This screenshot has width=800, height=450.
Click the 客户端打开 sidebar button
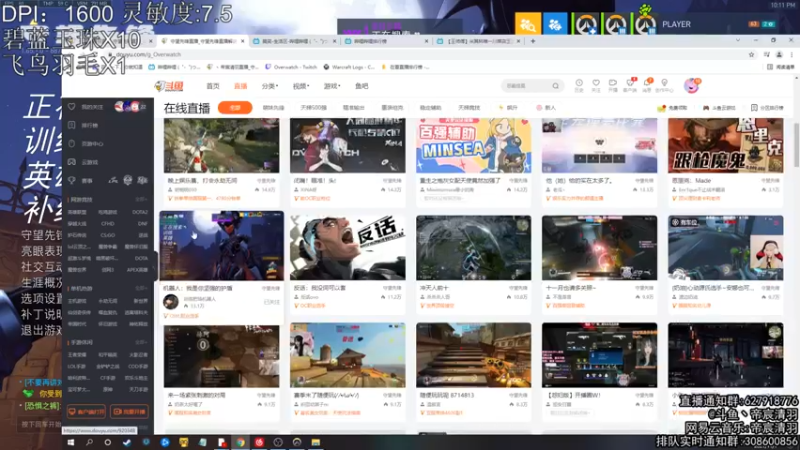click(86, 411)
